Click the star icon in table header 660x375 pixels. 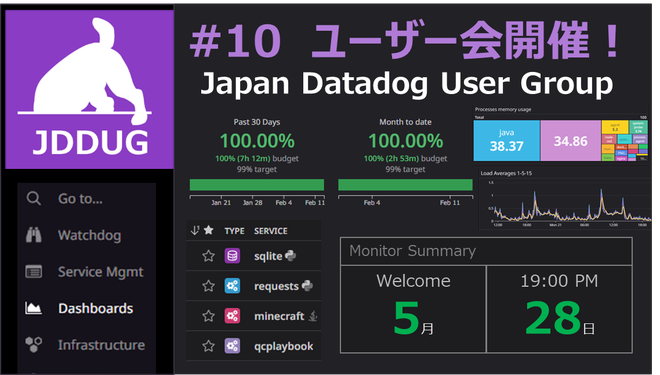tap(209, 230)
